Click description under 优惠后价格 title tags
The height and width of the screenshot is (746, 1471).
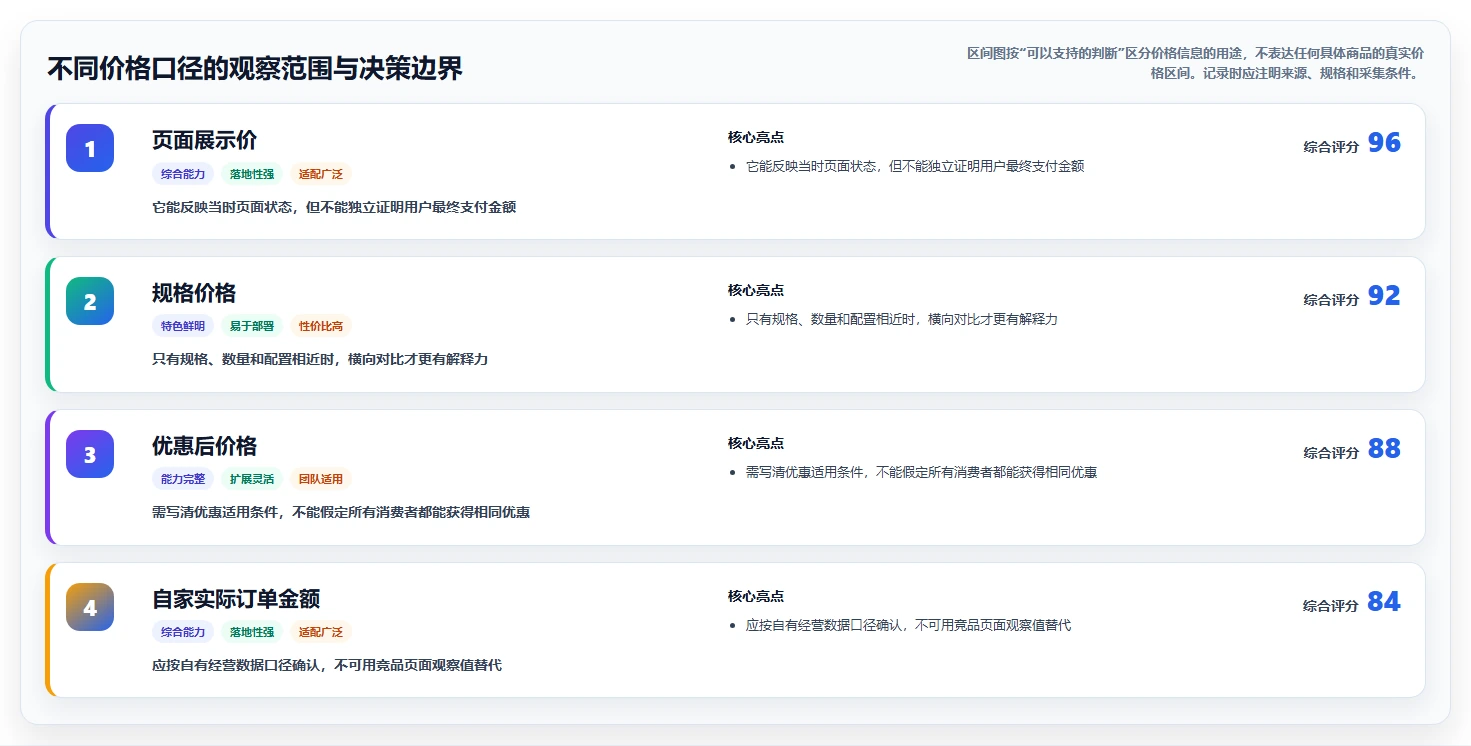click(341, 512)
